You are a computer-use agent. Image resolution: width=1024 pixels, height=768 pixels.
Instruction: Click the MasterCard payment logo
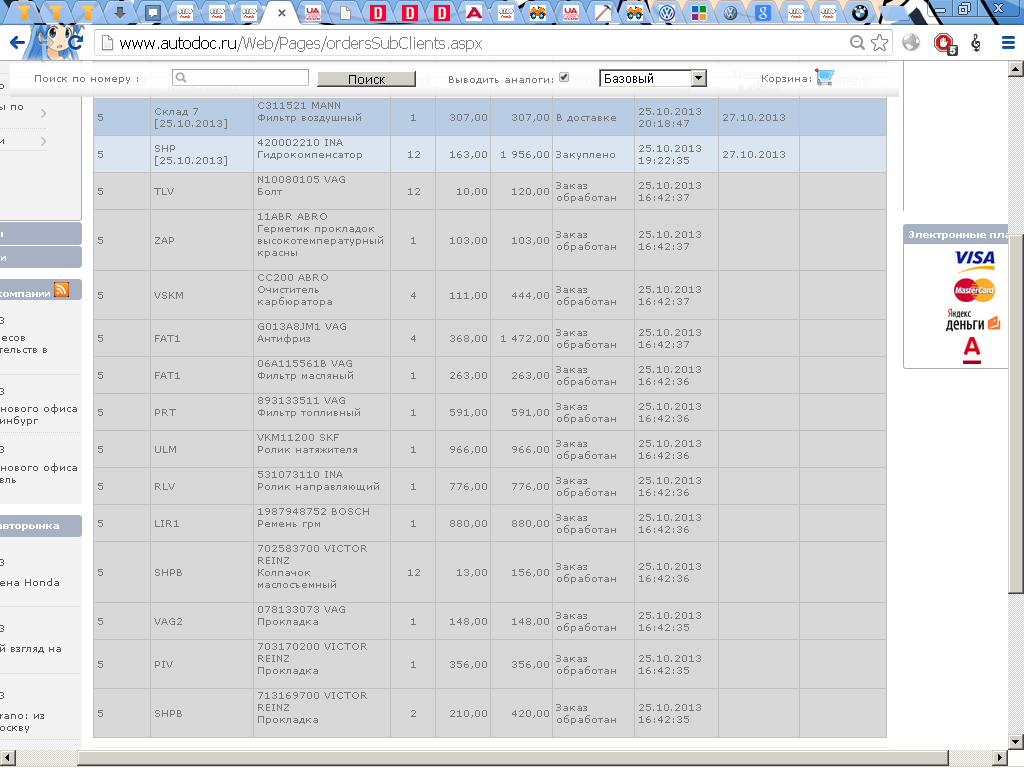click(973, 291)
